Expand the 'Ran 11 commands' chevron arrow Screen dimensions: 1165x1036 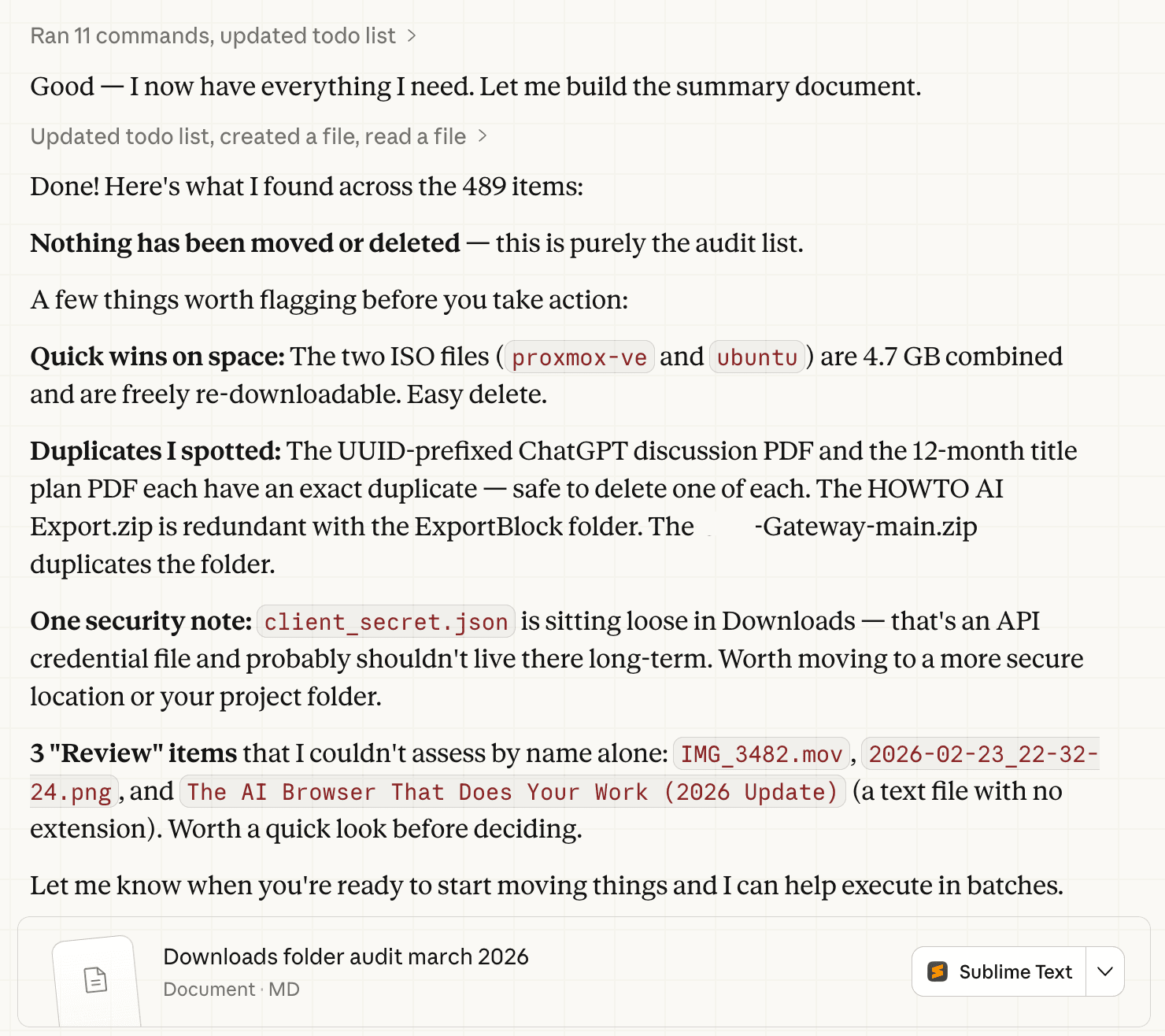coord(411,36)
